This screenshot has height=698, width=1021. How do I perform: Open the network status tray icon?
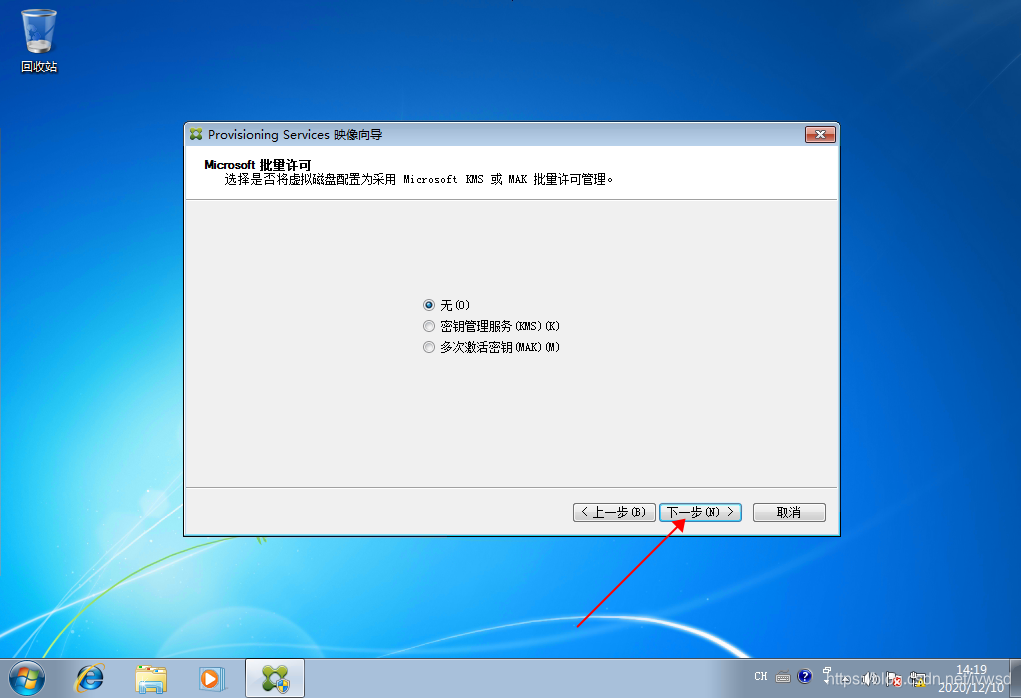pos(916,678)
